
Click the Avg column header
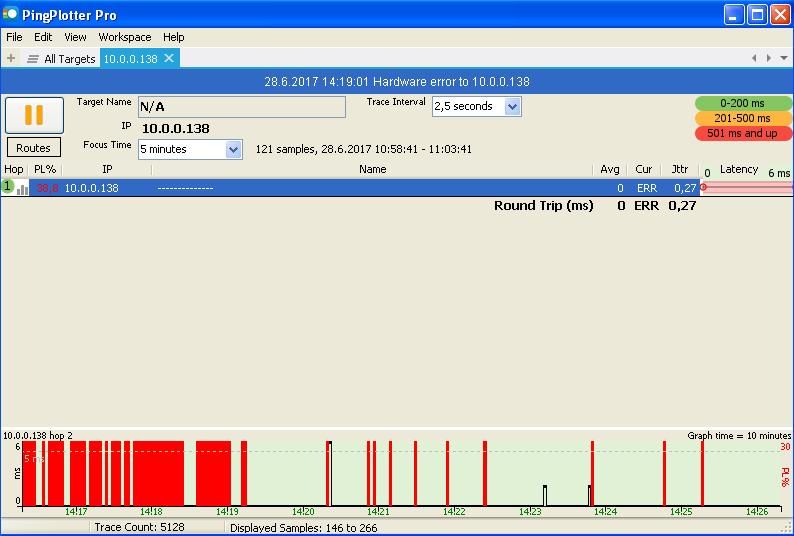tap(610, 169)
